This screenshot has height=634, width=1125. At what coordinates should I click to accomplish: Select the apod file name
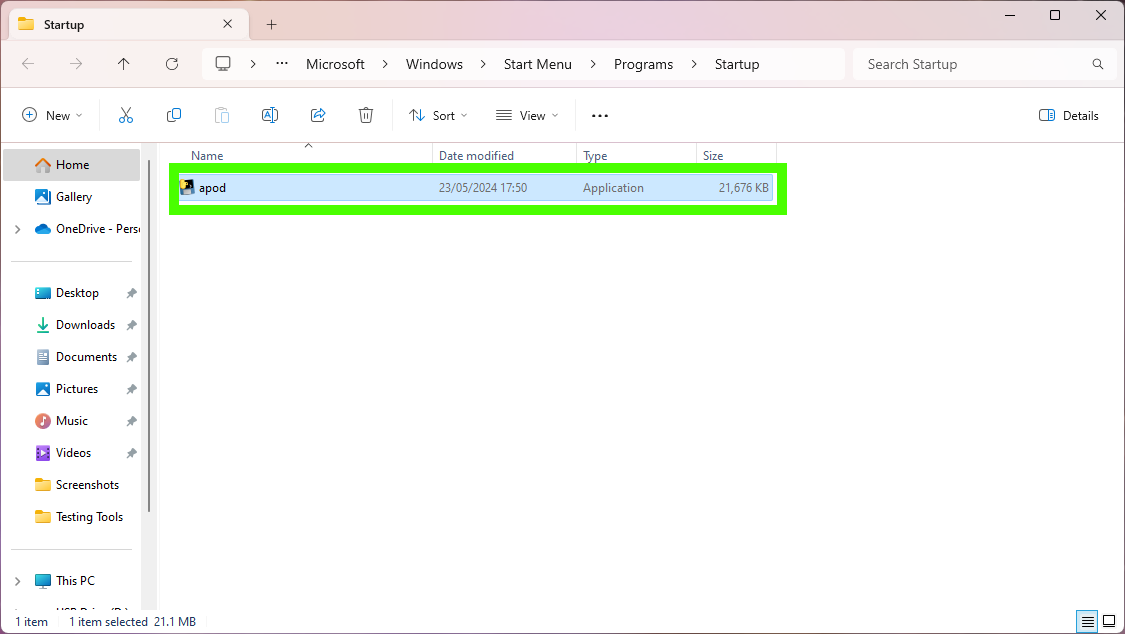pos(212,188)
